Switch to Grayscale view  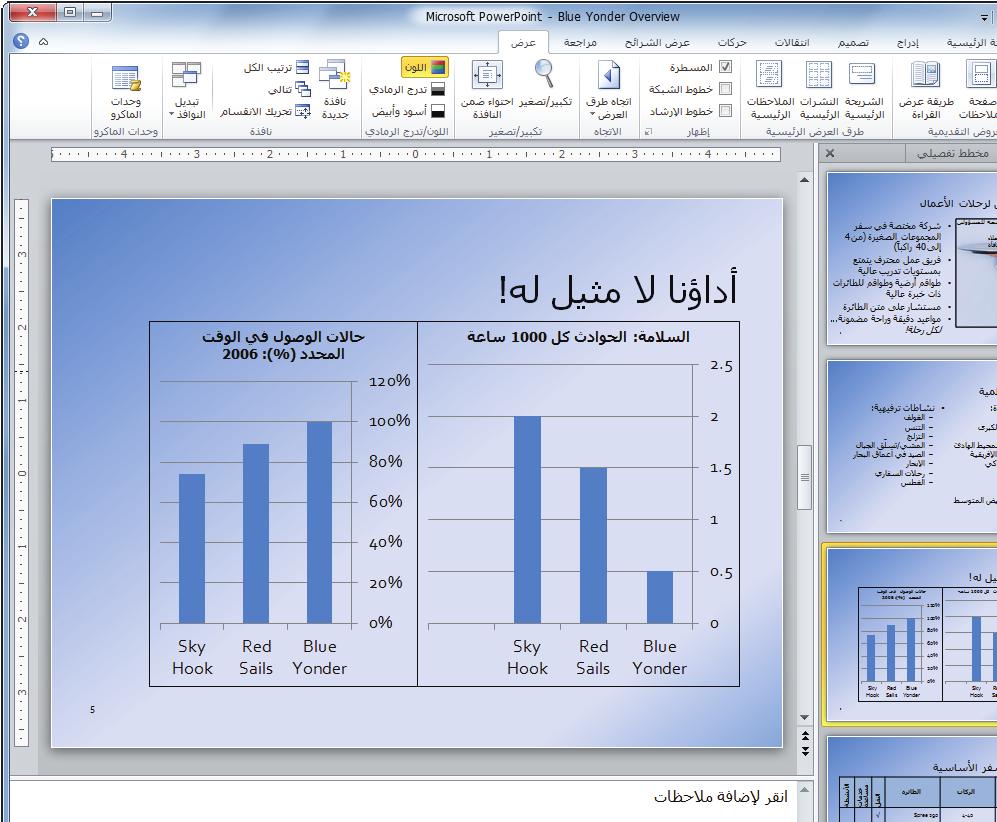click(407, 90)
